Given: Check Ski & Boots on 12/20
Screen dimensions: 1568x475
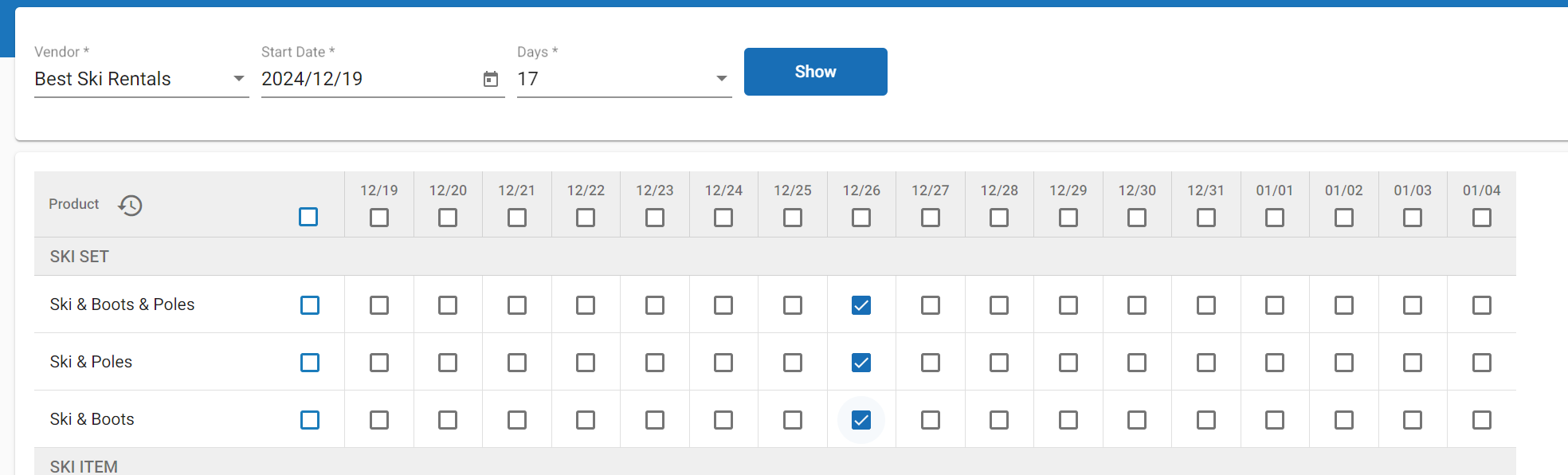Looking at the screenshot, I should 448,420.
